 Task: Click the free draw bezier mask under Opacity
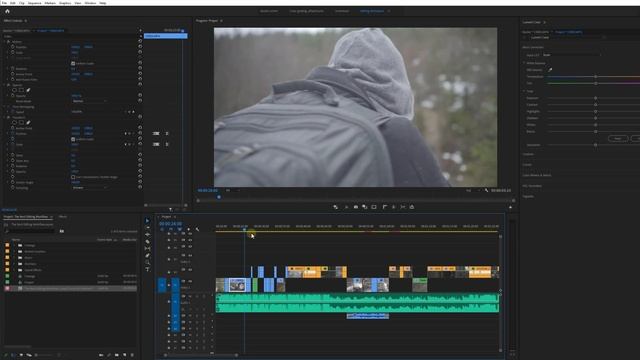pos(28,90)
